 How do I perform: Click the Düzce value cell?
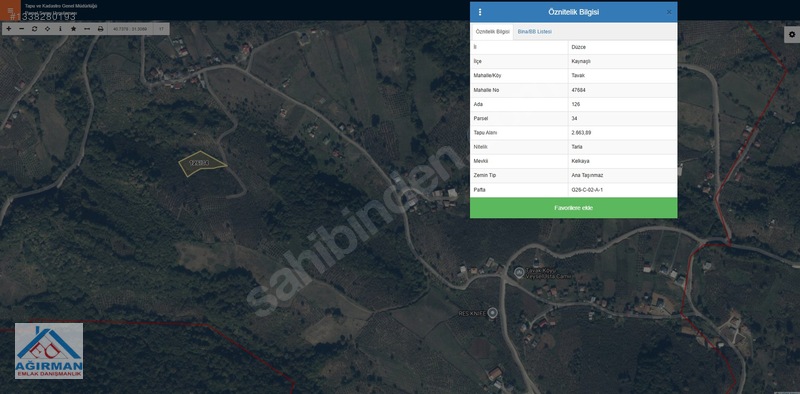click(622, 47)
